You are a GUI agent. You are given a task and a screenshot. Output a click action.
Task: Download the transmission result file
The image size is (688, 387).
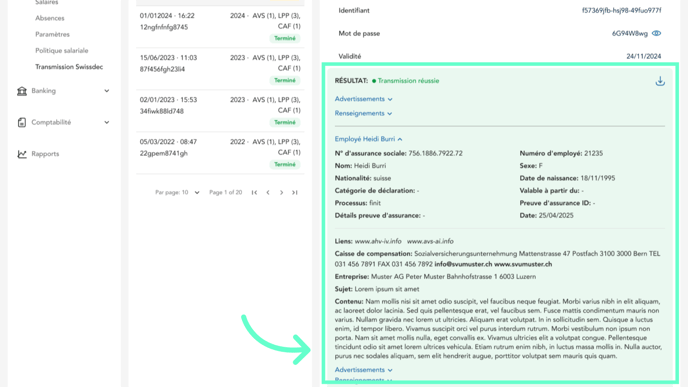pos(660,81)
